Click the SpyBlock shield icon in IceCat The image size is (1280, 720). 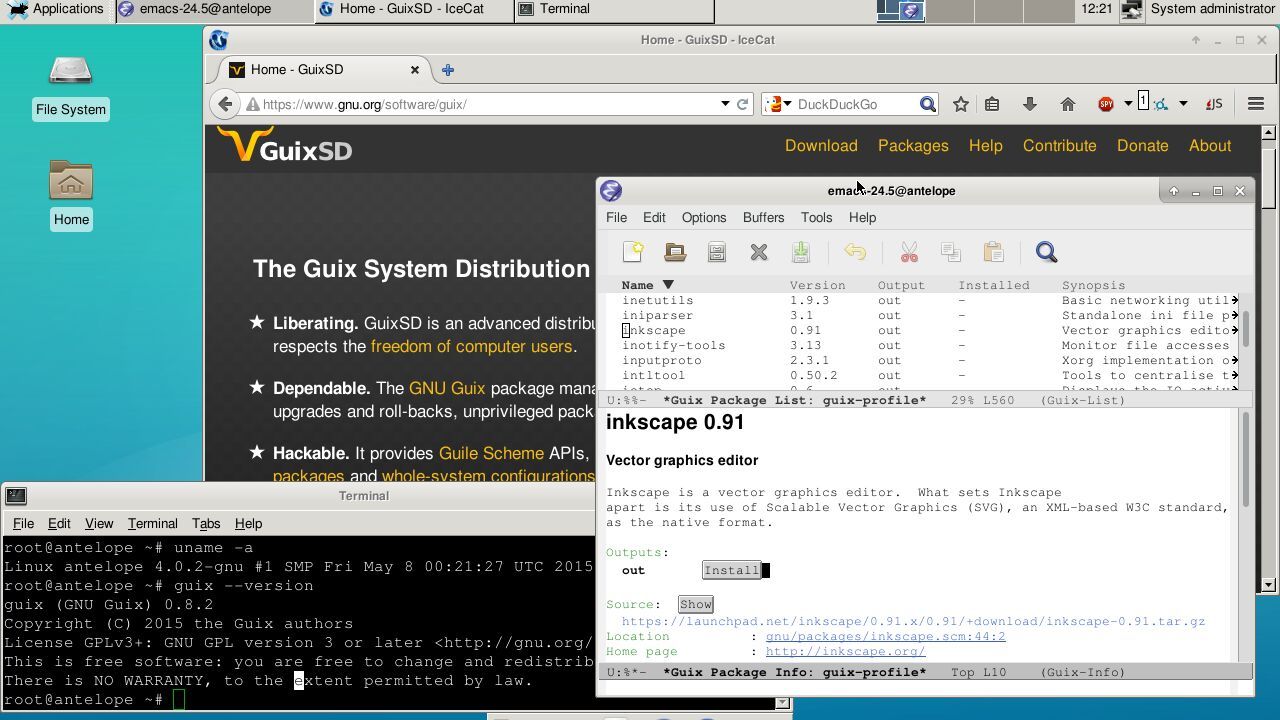[1104, 104]
